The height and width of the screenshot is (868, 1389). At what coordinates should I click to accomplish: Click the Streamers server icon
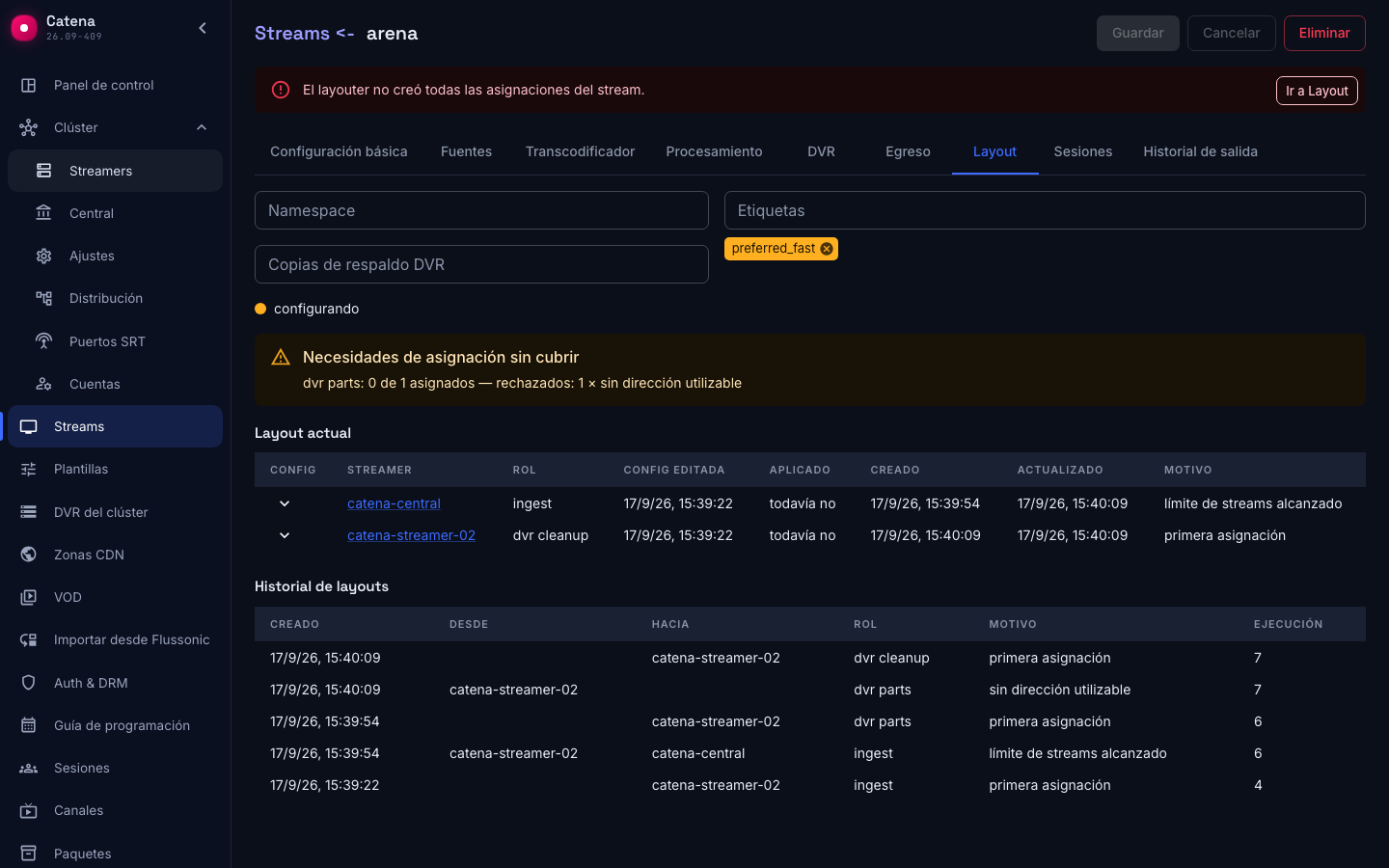[x=44, y=171]
